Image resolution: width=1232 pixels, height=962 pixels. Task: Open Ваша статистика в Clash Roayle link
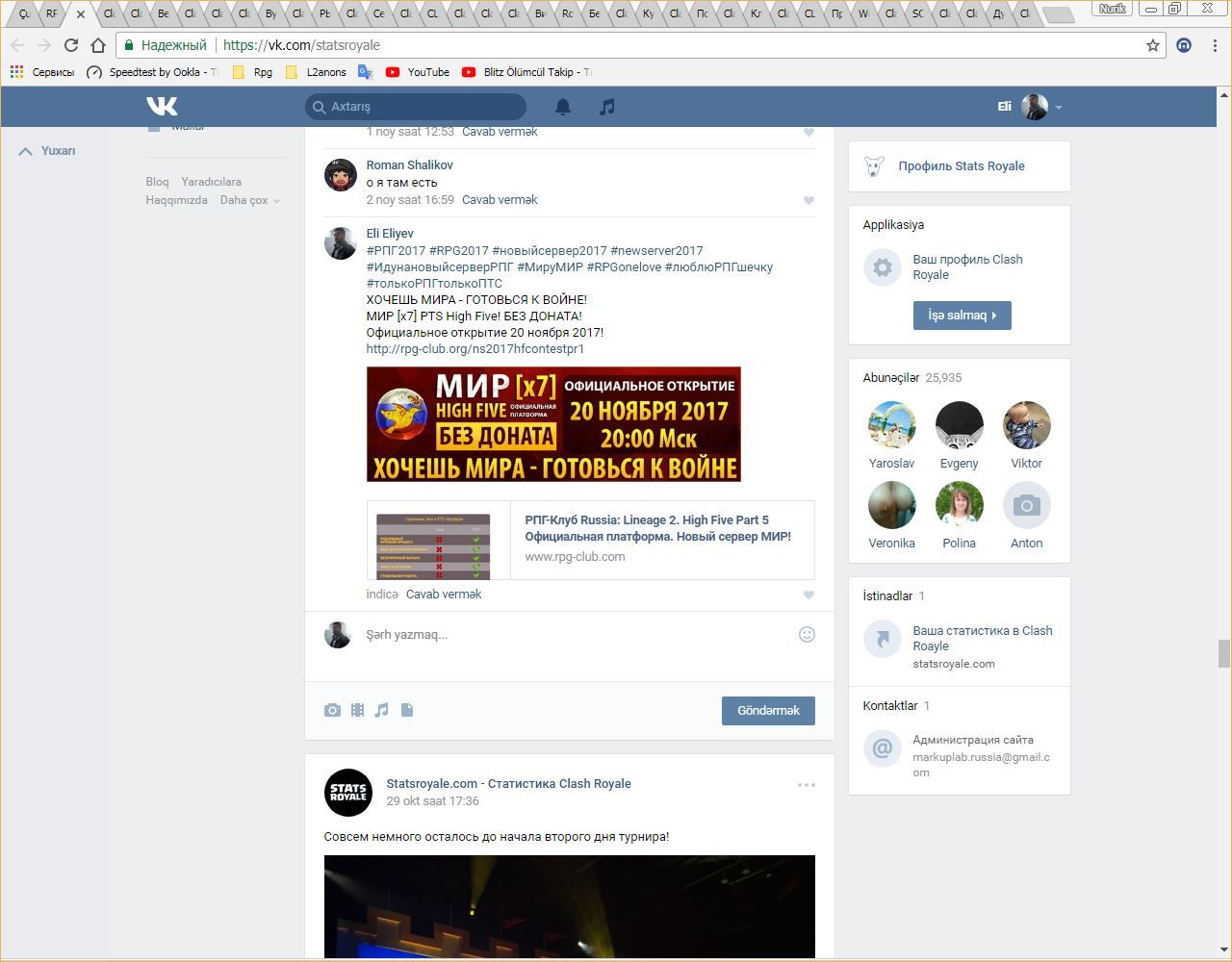[982, 639]
